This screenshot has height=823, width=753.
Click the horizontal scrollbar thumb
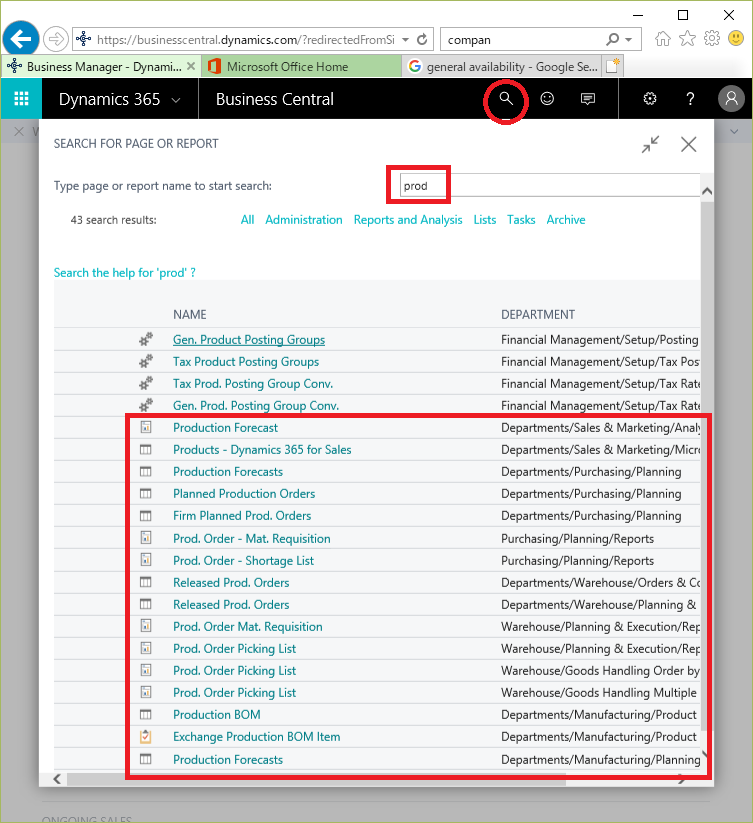[316, 779]
